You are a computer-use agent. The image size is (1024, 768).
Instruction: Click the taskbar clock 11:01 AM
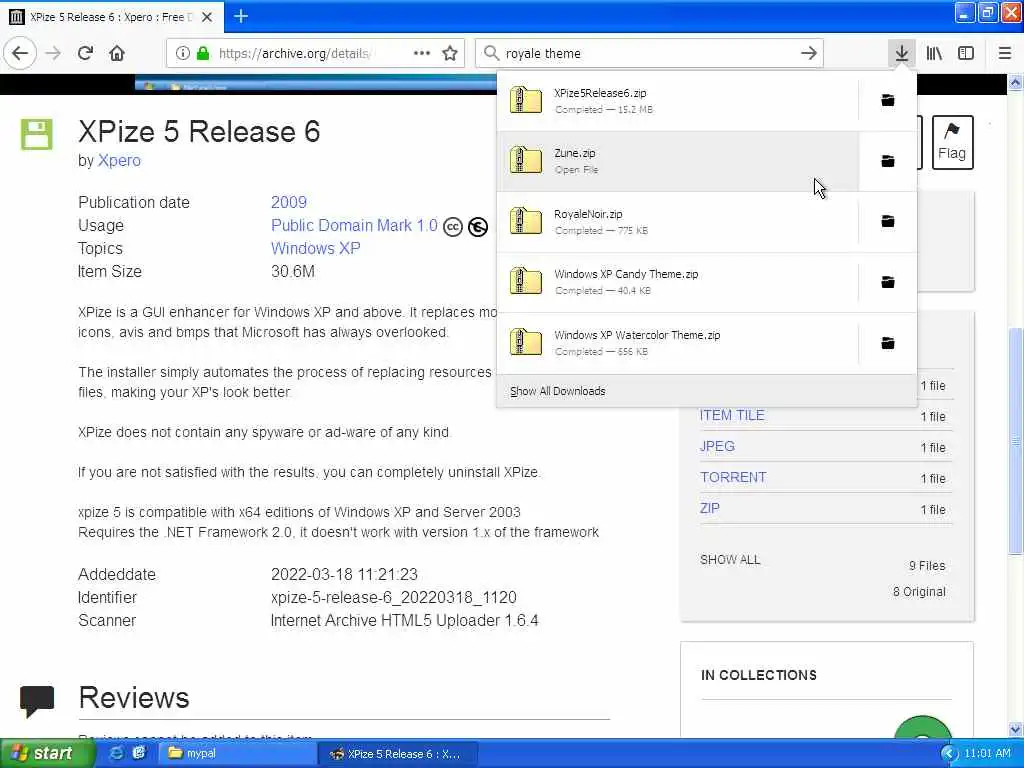click(x=987, y=754)
